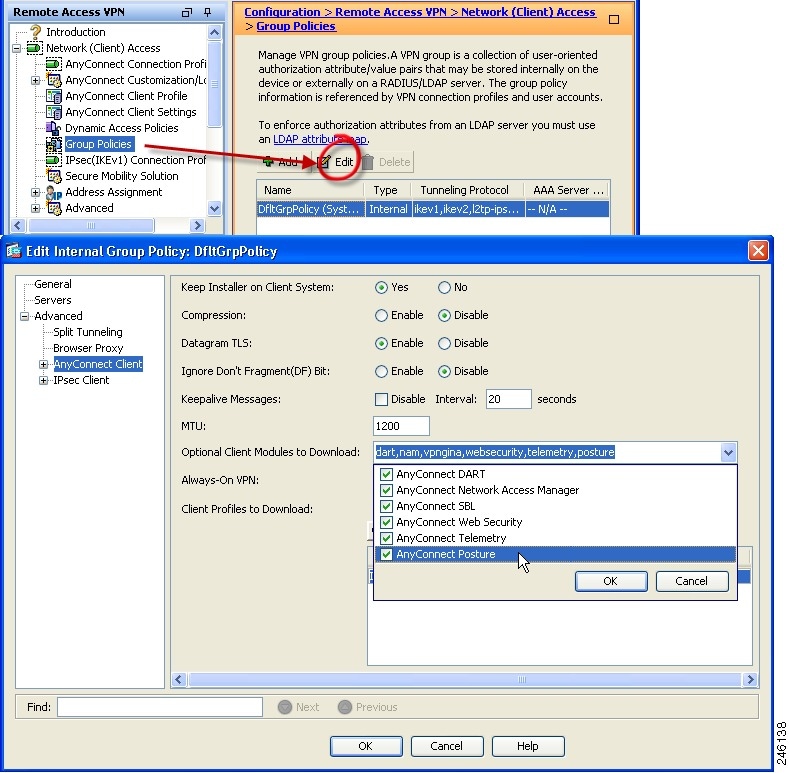Uncheck the AnyConnect Posture module
789x773 pixels.
click(386, 555)
